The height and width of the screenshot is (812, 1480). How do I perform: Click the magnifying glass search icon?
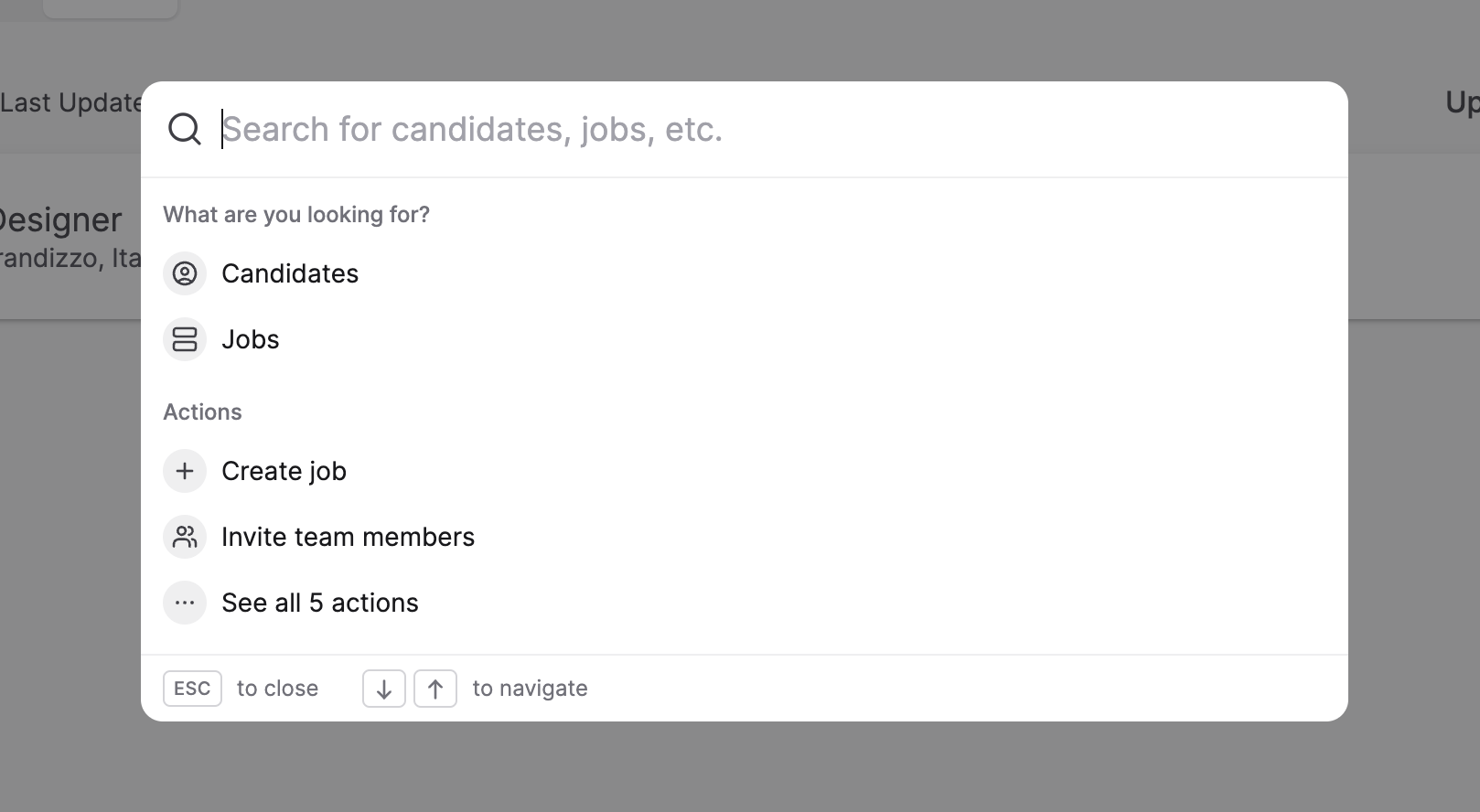click(x=185, y=129)
